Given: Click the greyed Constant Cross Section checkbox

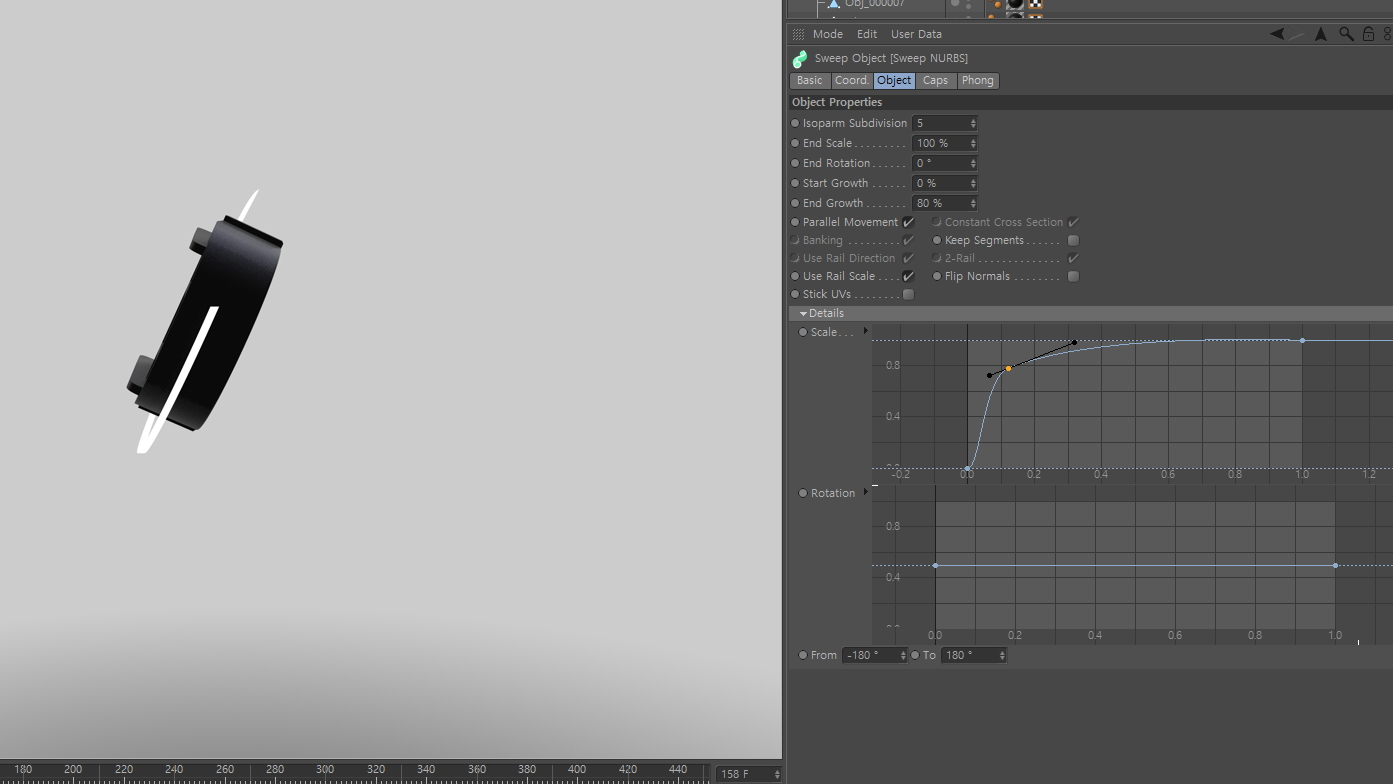Looking at the screenshot, I should point(1073,222).
